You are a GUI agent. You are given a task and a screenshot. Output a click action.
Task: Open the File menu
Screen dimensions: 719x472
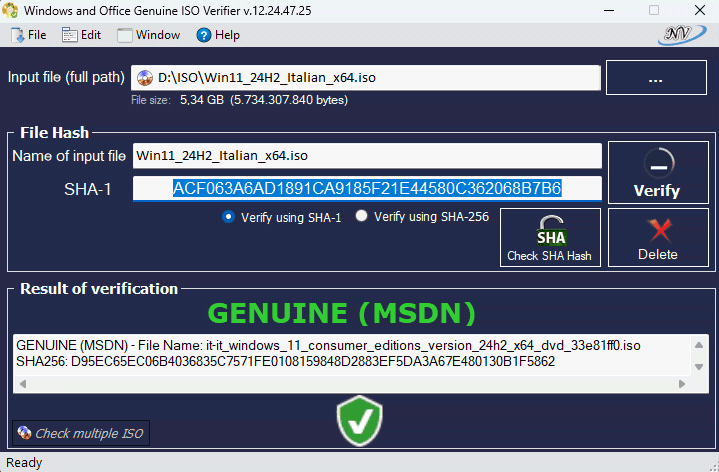click(28, 35)
